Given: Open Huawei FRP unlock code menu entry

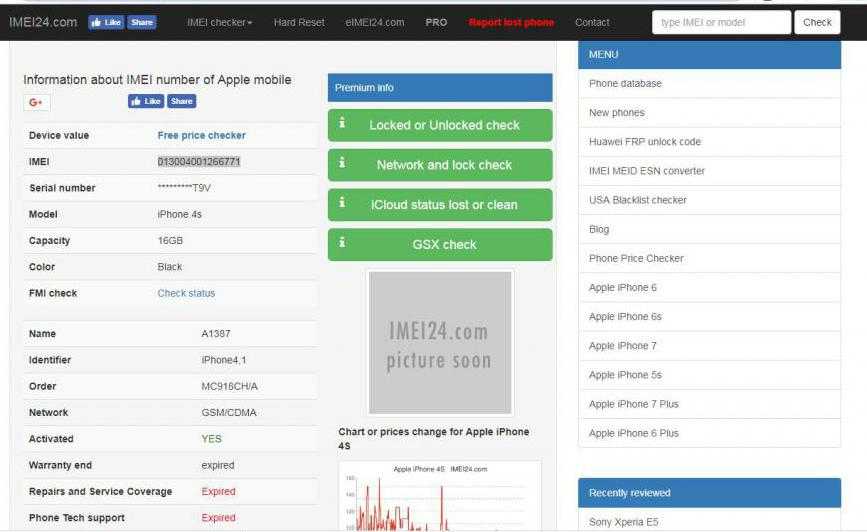Looking at the screenshot, I should (x=645, y=142).
